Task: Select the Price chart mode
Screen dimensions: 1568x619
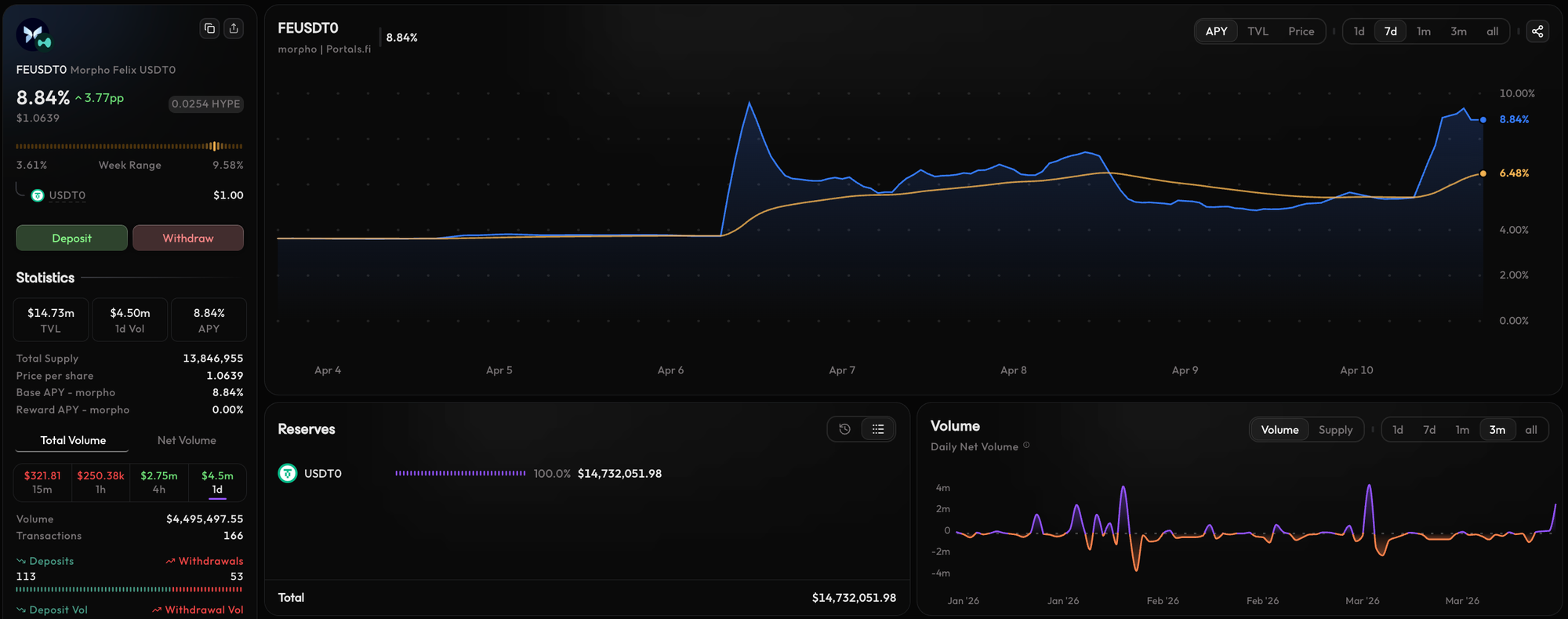Action: click(x=1301, y=31)
